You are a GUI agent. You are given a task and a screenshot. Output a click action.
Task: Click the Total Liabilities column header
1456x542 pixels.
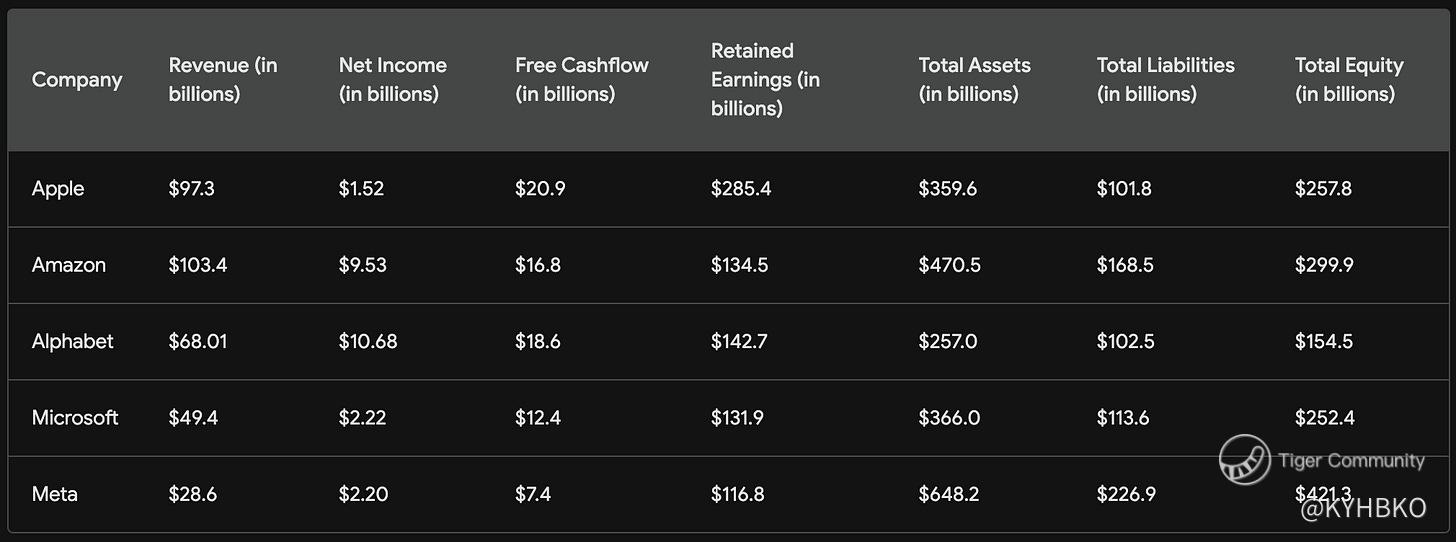(x=1165, y=80)
